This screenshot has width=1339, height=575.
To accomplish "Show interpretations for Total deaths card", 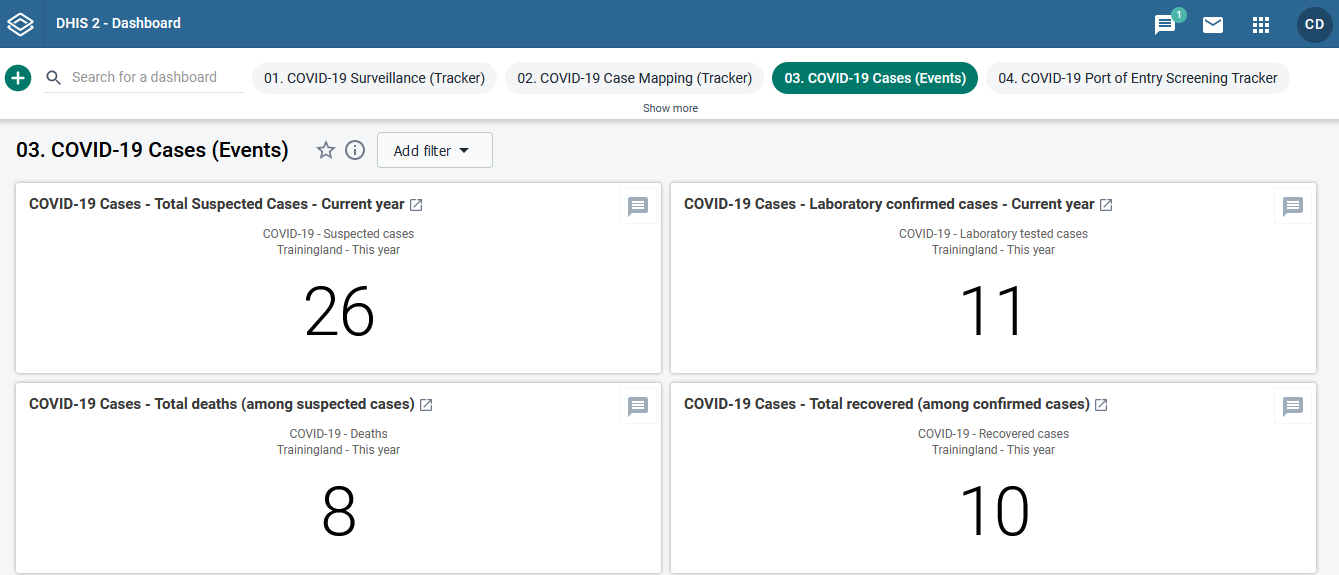I will [x=638, y=406].
